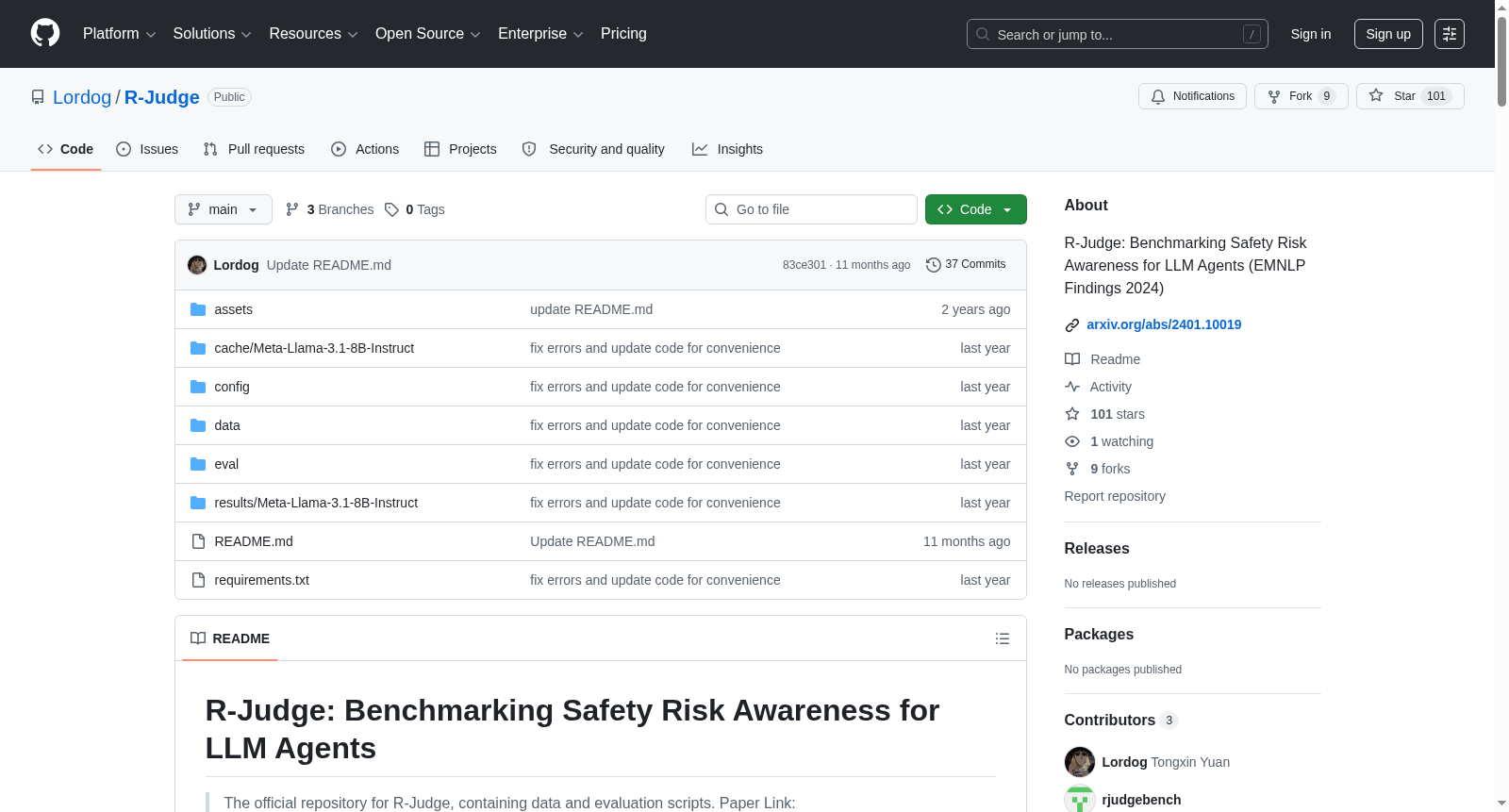Open the Pricing page
The height and width of the screenshot is (812, 1509).
(x=623, y=34)
